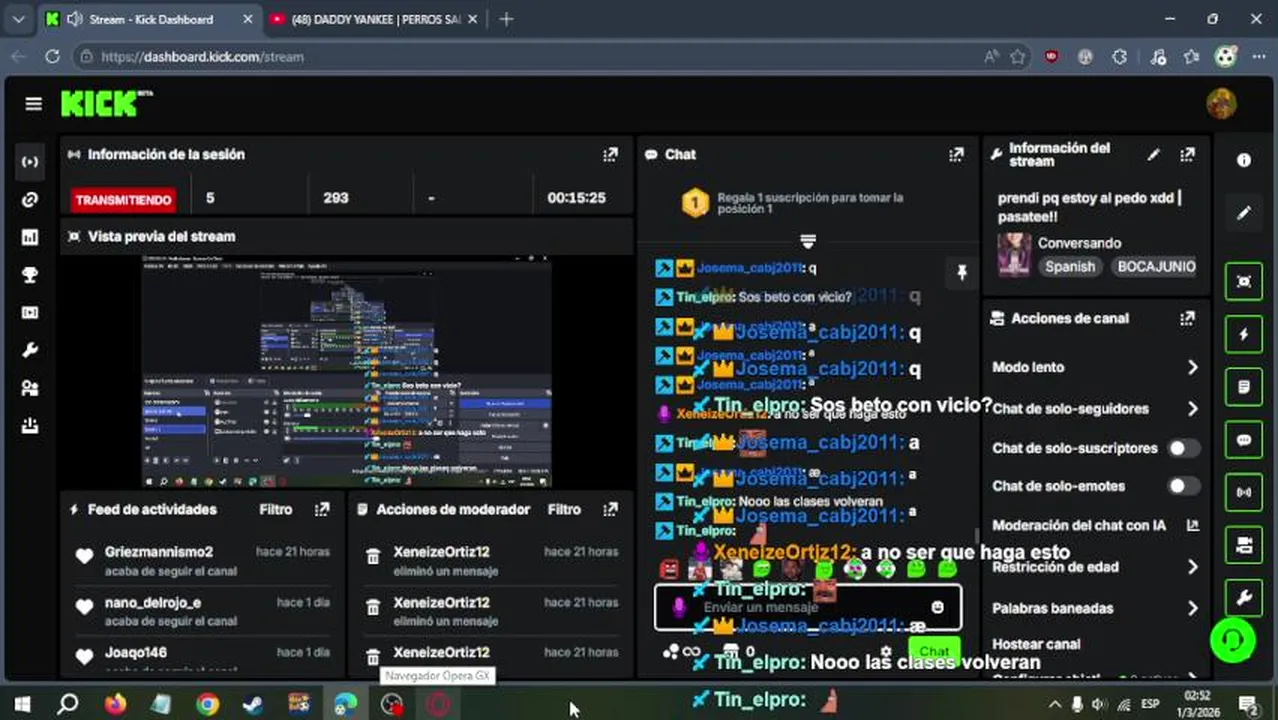Edit stream info with the pencil icon
The height and width of the screenshot is (720, 1278).
coord(1153,155)
